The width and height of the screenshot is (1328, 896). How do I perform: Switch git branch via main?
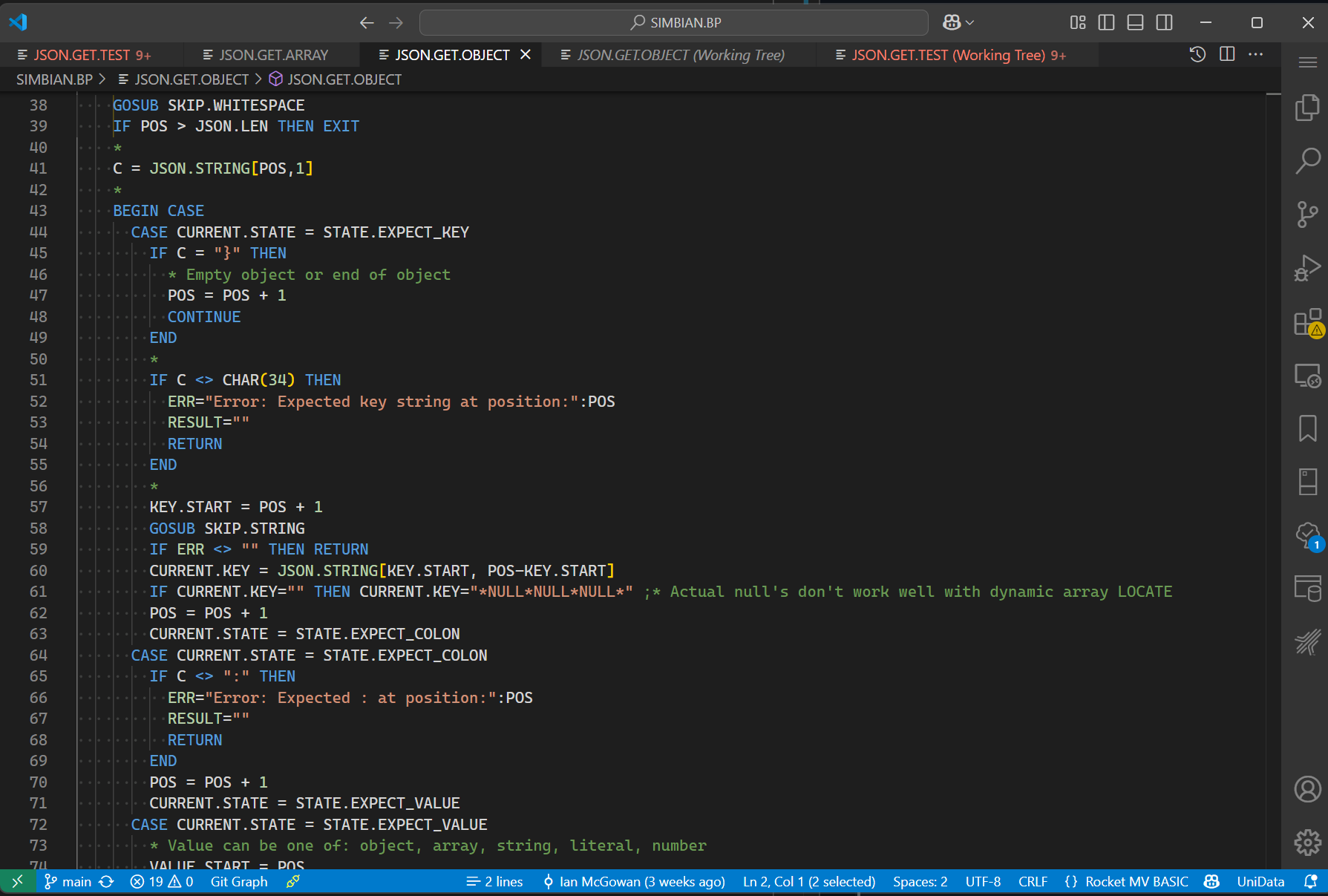[68, 881]
